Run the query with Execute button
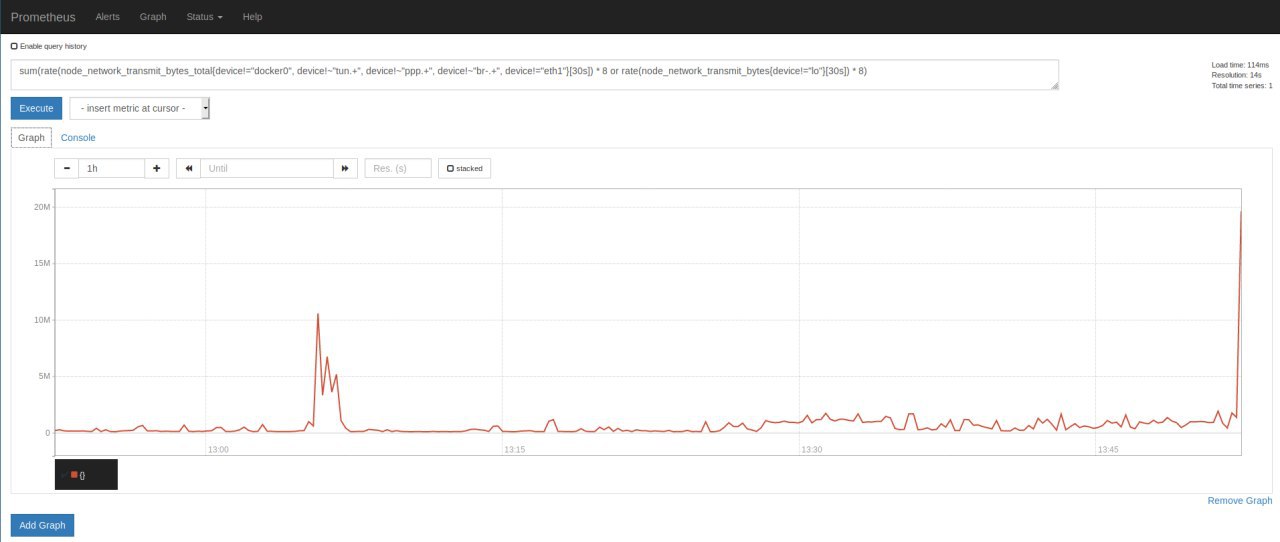The image size is (1280, 542). (x=36, y=108)
